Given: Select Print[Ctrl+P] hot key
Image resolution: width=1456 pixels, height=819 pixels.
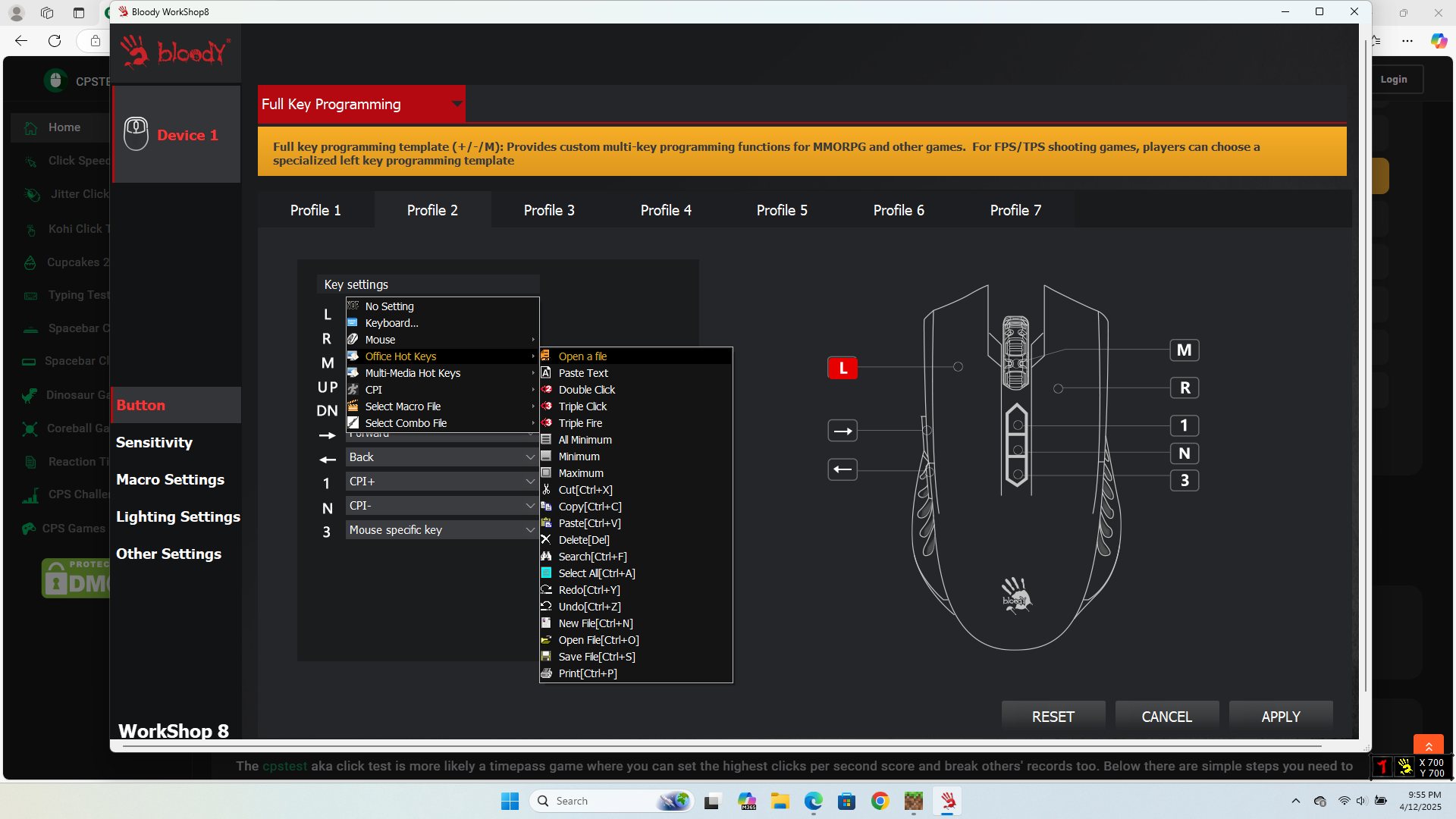Looking at the screenshot, I should pyautogui.click(x=635, y=673).
